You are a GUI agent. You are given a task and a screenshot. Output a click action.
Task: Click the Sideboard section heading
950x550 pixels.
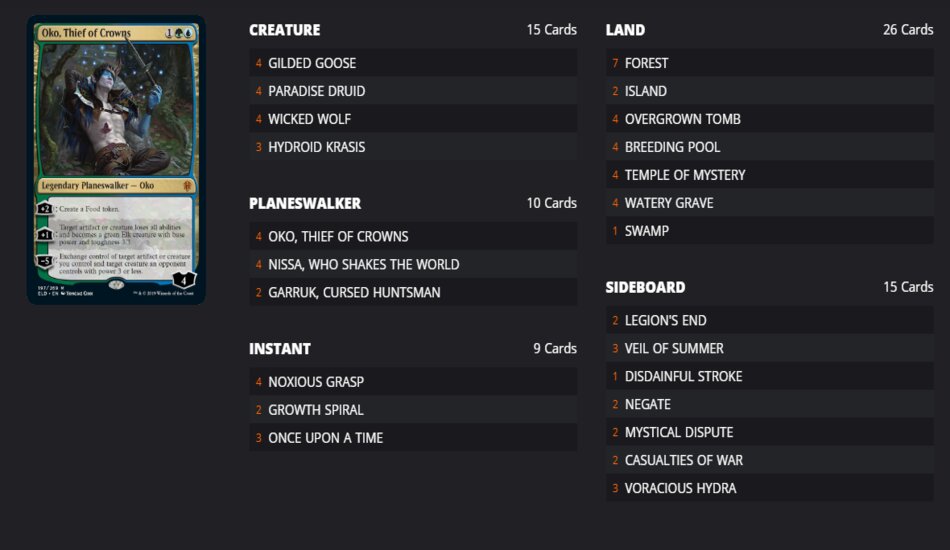tap(645, 287)
